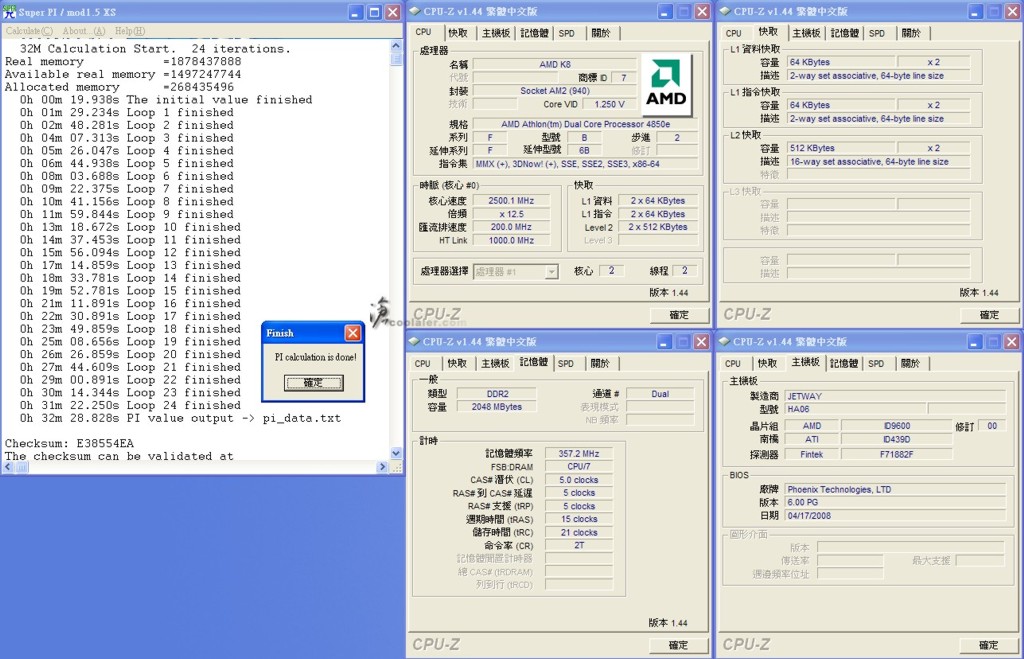The width and height of the screenshot is (1024, 659).
Task: Select the CPU tab in the cache window
Action: click(733, 33)
